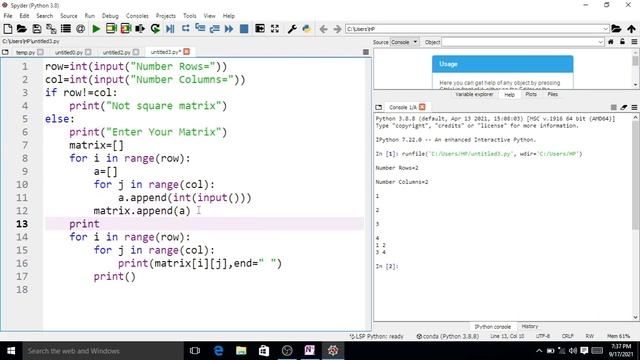Open the Tools menu
Image resolution: width=640 pixels, height=360 pixels.
pyautogui.click(x=189, y=16)
